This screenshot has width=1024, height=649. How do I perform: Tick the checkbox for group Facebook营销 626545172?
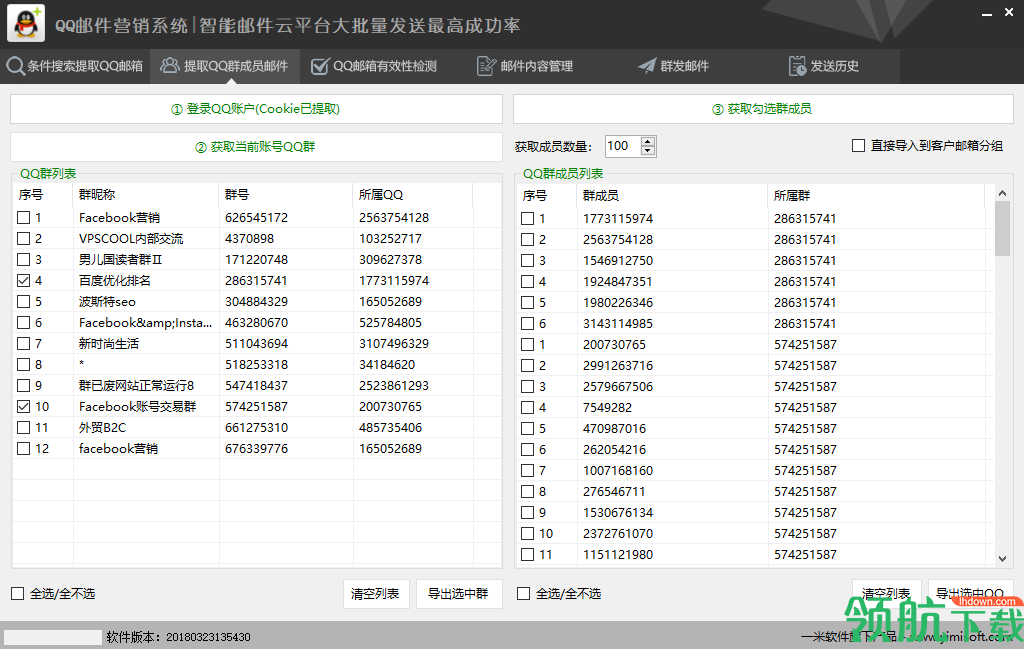point(24,217)
